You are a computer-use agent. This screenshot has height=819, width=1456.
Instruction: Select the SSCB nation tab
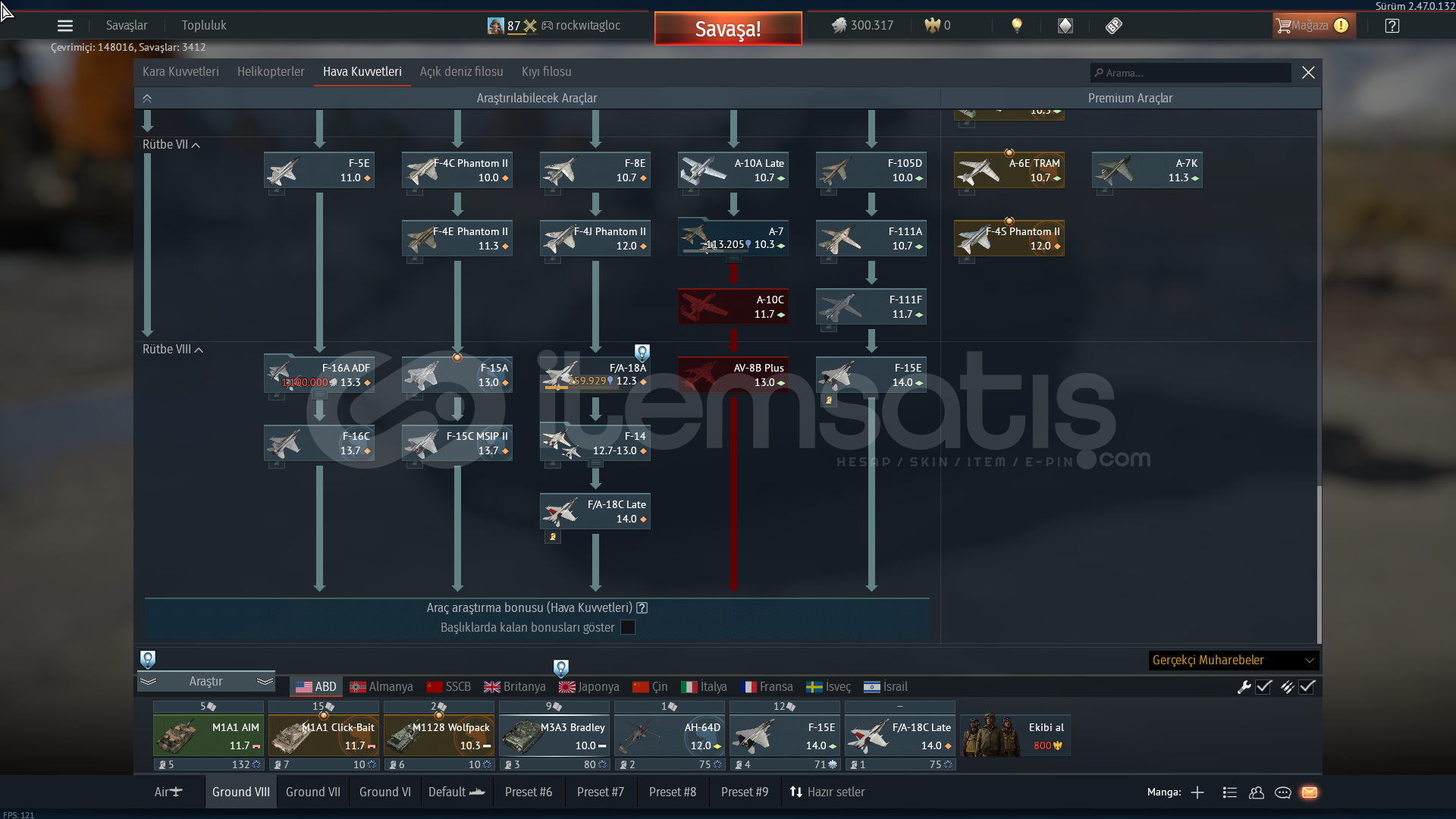pos(449,687)
